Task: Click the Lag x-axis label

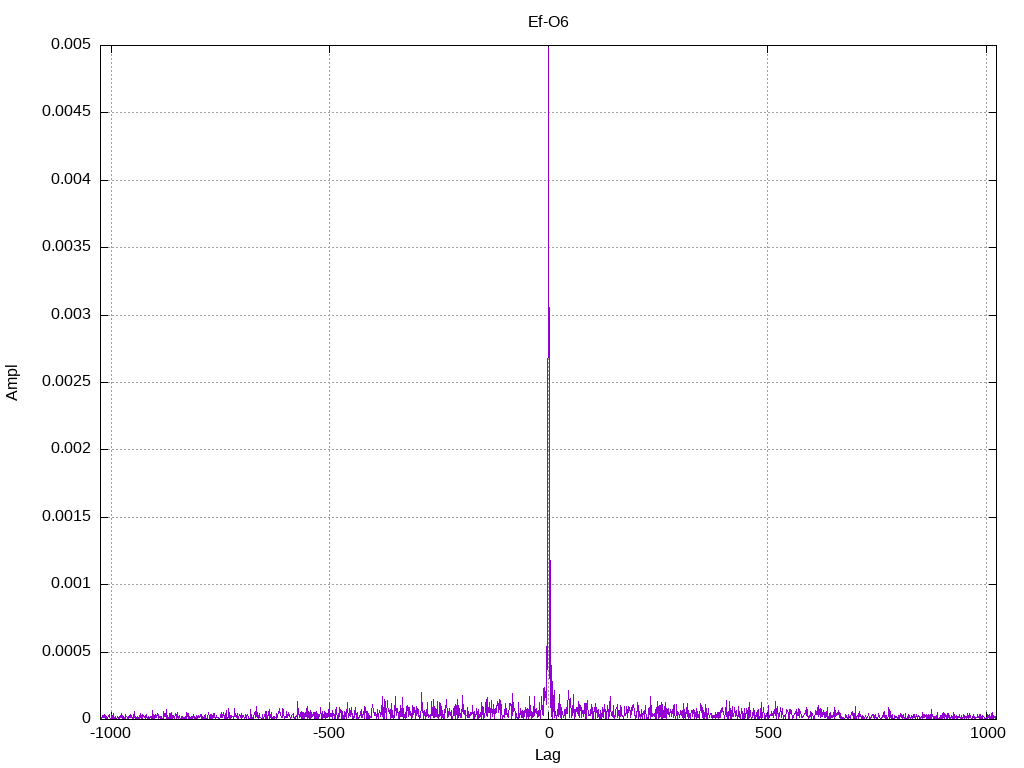Action: 548,755
